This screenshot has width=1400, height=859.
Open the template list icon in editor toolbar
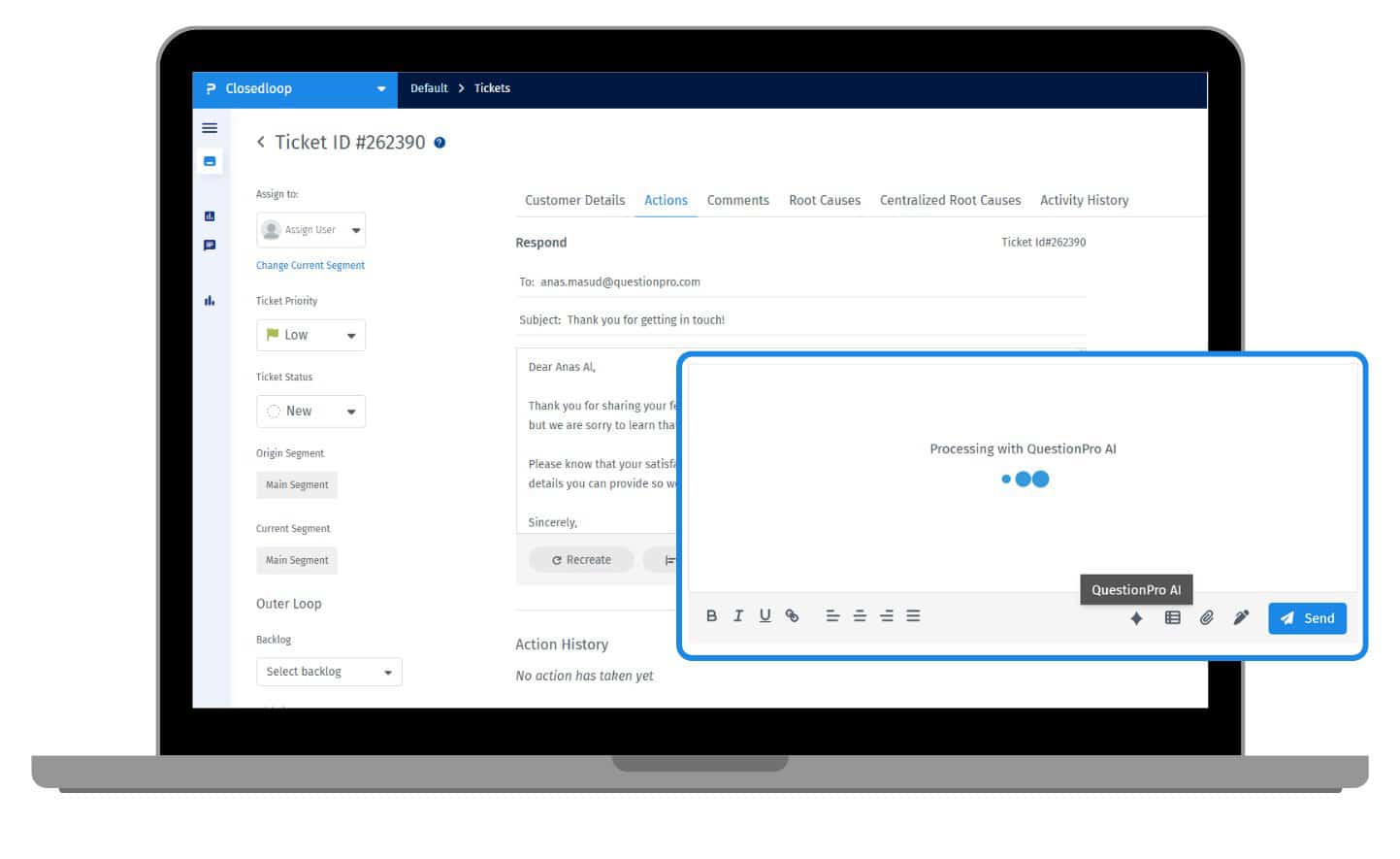1172,617
